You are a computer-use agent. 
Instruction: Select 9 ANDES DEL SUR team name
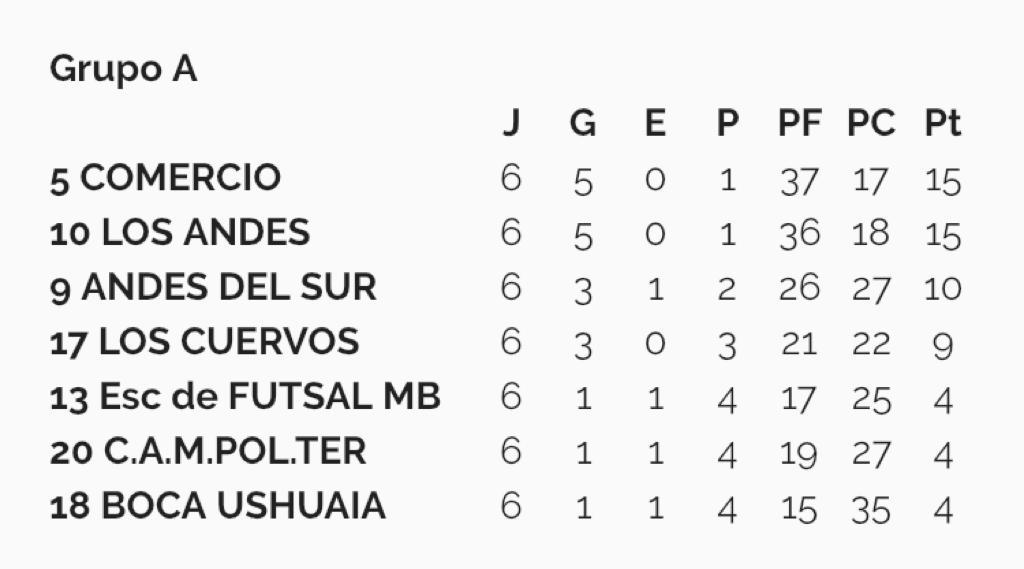pos(213,287)
